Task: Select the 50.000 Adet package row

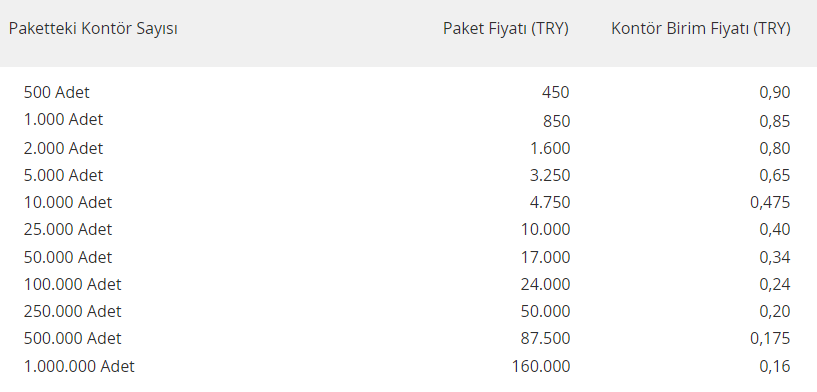Action: click(408, 257)
